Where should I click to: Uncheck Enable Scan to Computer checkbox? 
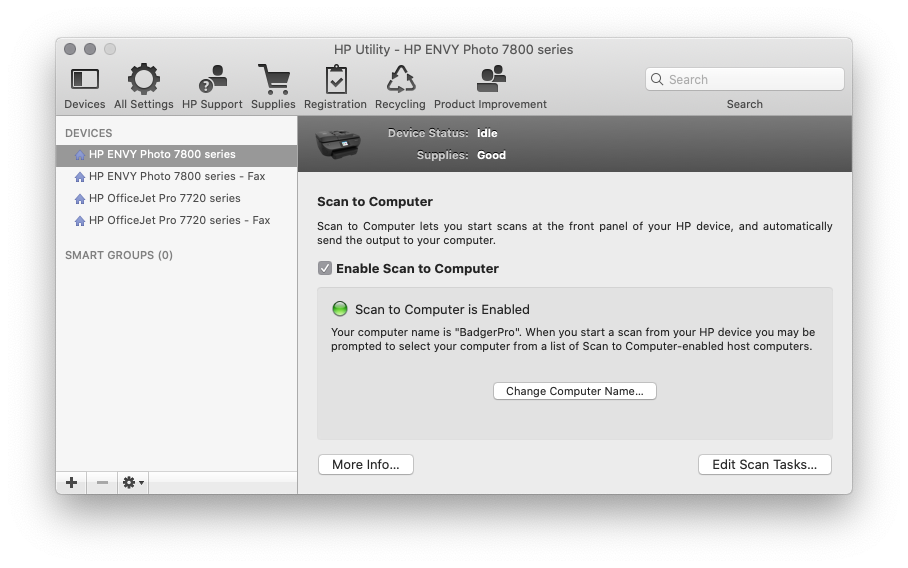tap(325, 268)
